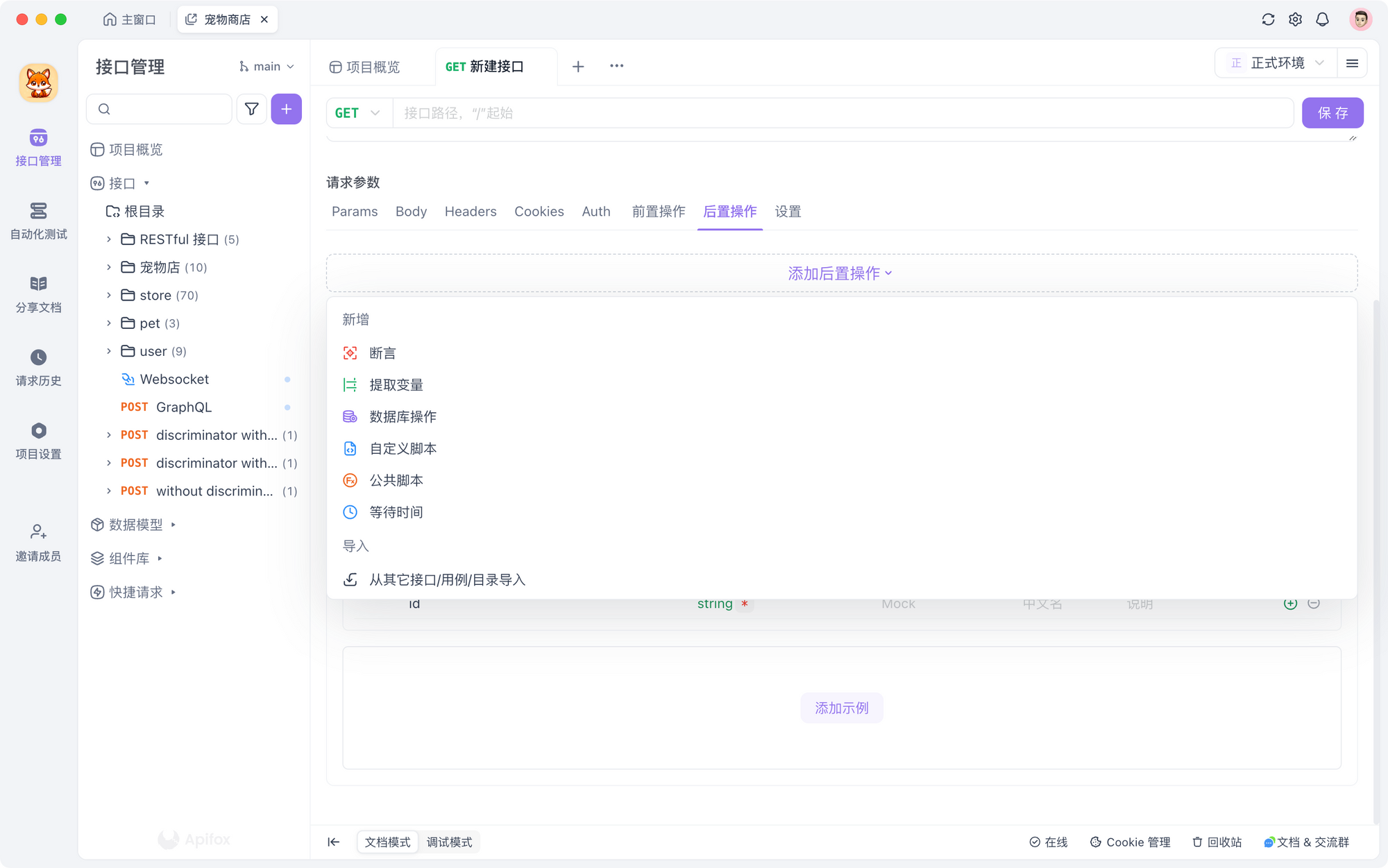This screenshot has width=1388, height=868.
Task: Click the 公共脚本 (Public Script) icon
Action: tap(350, 480)
